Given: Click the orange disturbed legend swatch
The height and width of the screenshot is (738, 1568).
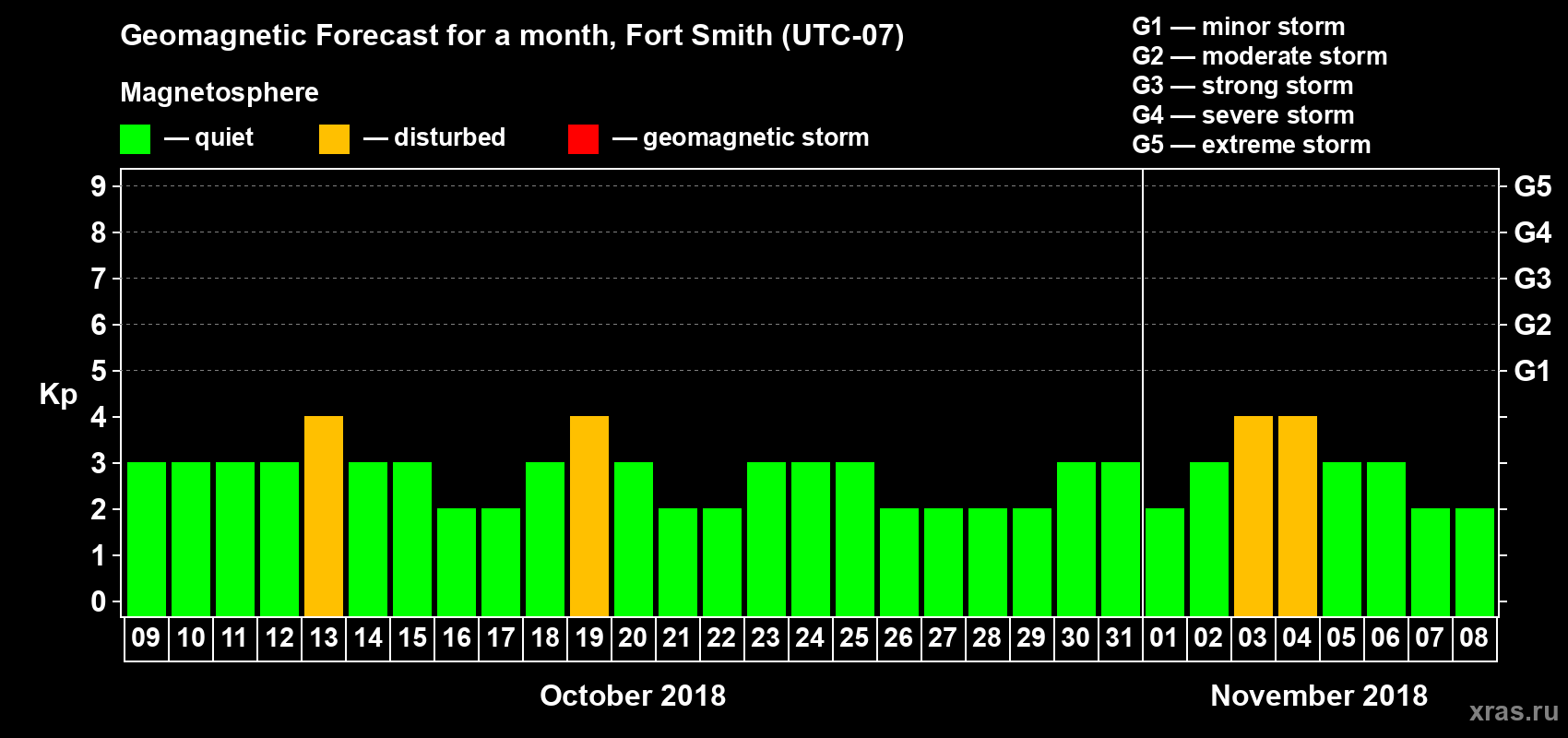Looking at the screenshot, I should [335, 139].
